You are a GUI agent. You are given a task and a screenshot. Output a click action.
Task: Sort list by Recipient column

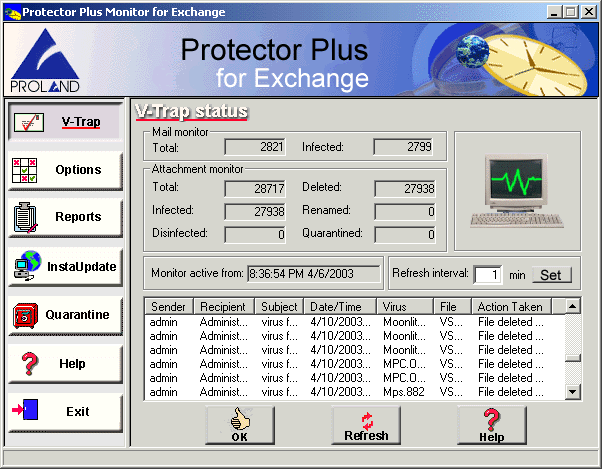click(x=224, y=307)
